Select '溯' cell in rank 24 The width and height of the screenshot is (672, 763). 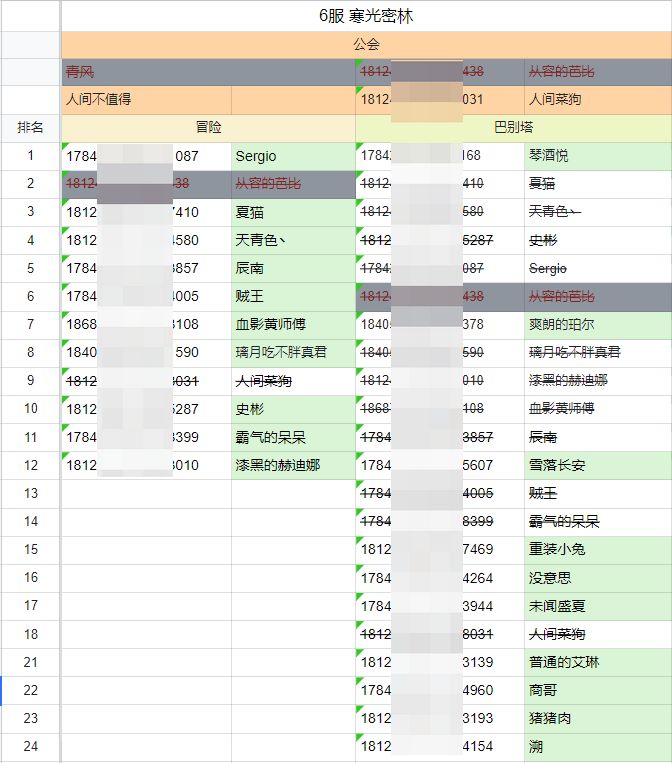click(598, 746)
